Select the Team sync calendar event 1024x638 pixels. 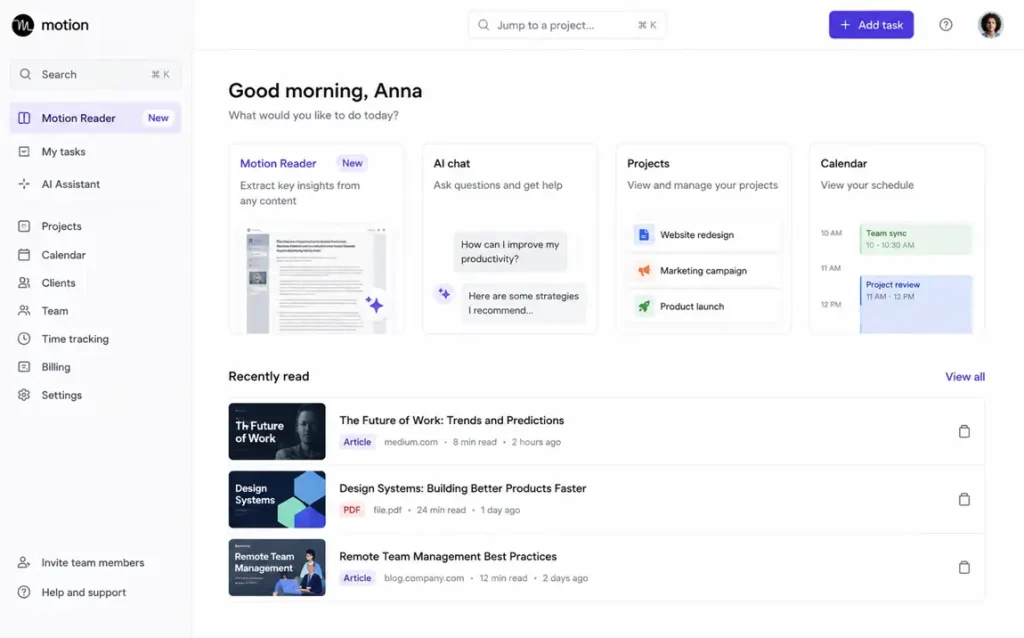coord(916,239)
